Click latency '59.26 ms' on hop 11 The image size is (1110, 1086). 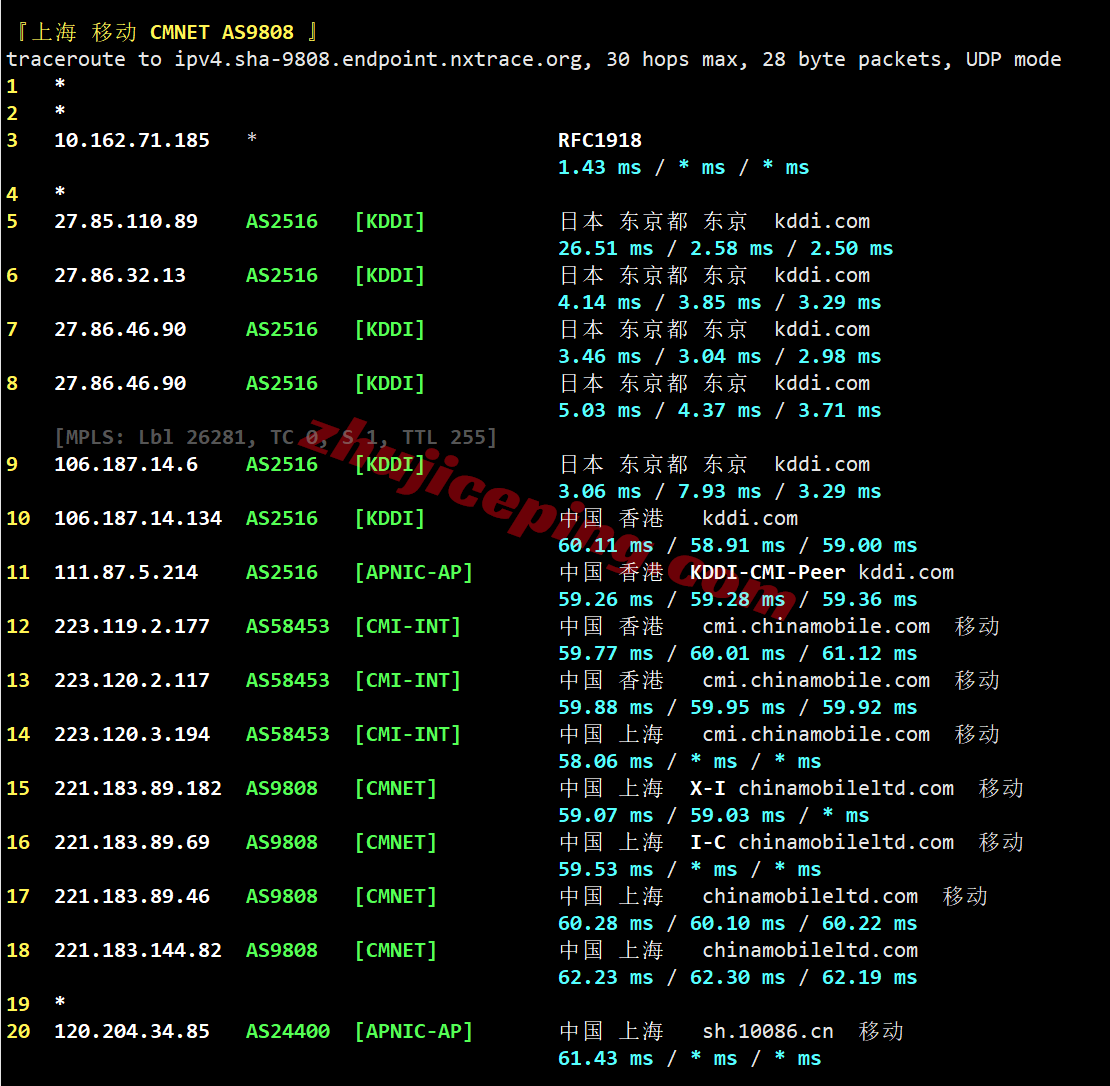605,599
